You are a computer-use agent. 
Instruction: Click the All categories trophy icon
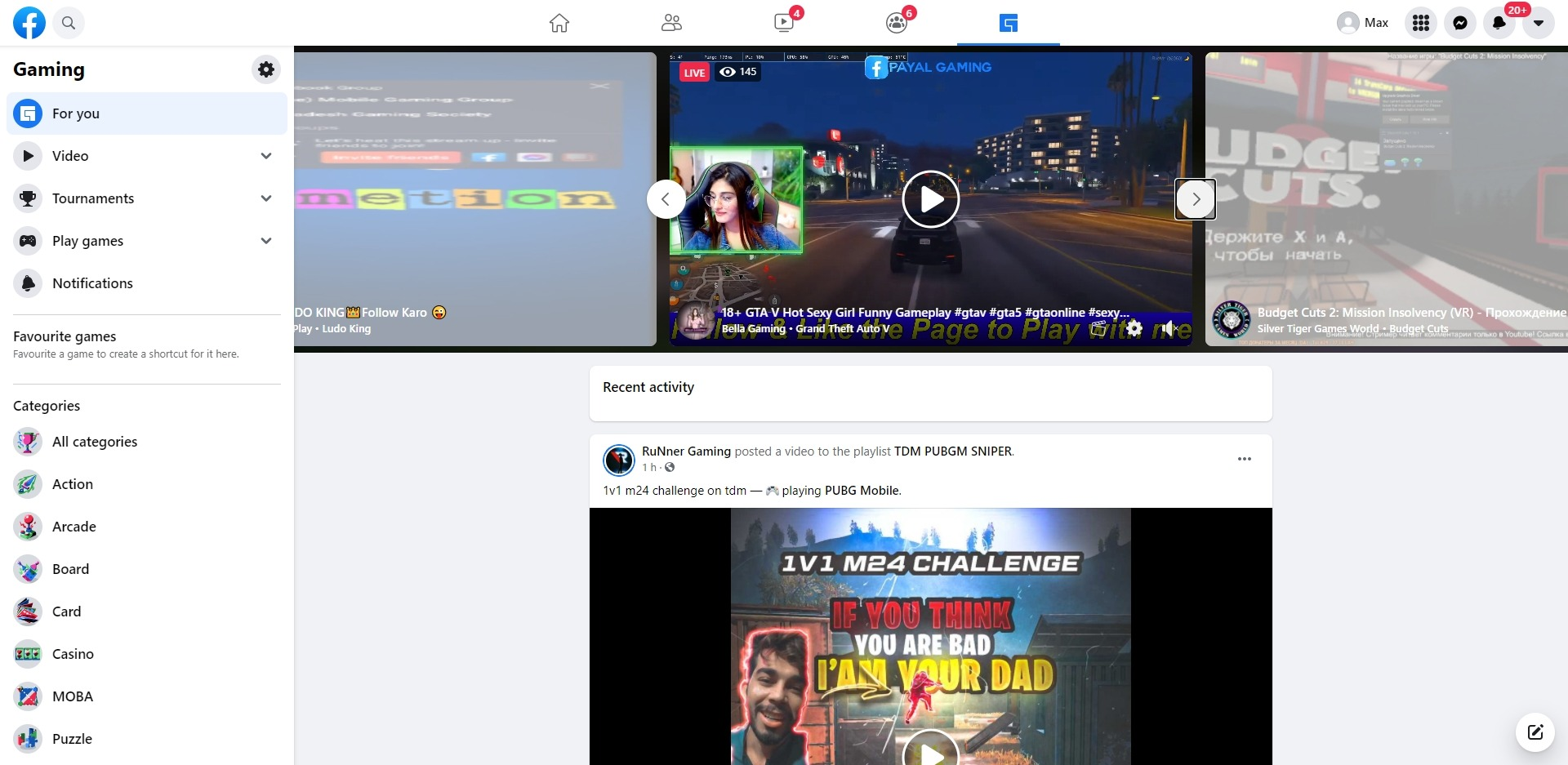[x=28, y=442]
